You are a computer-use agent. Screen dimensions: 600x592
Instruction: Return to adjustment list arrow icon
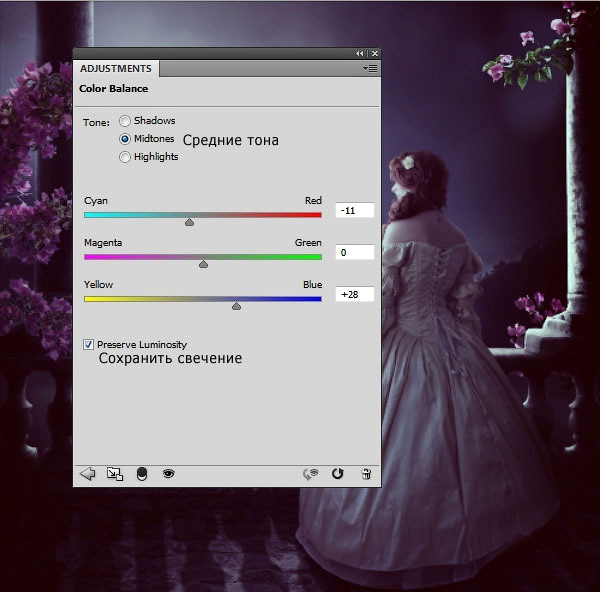point(88,474)
